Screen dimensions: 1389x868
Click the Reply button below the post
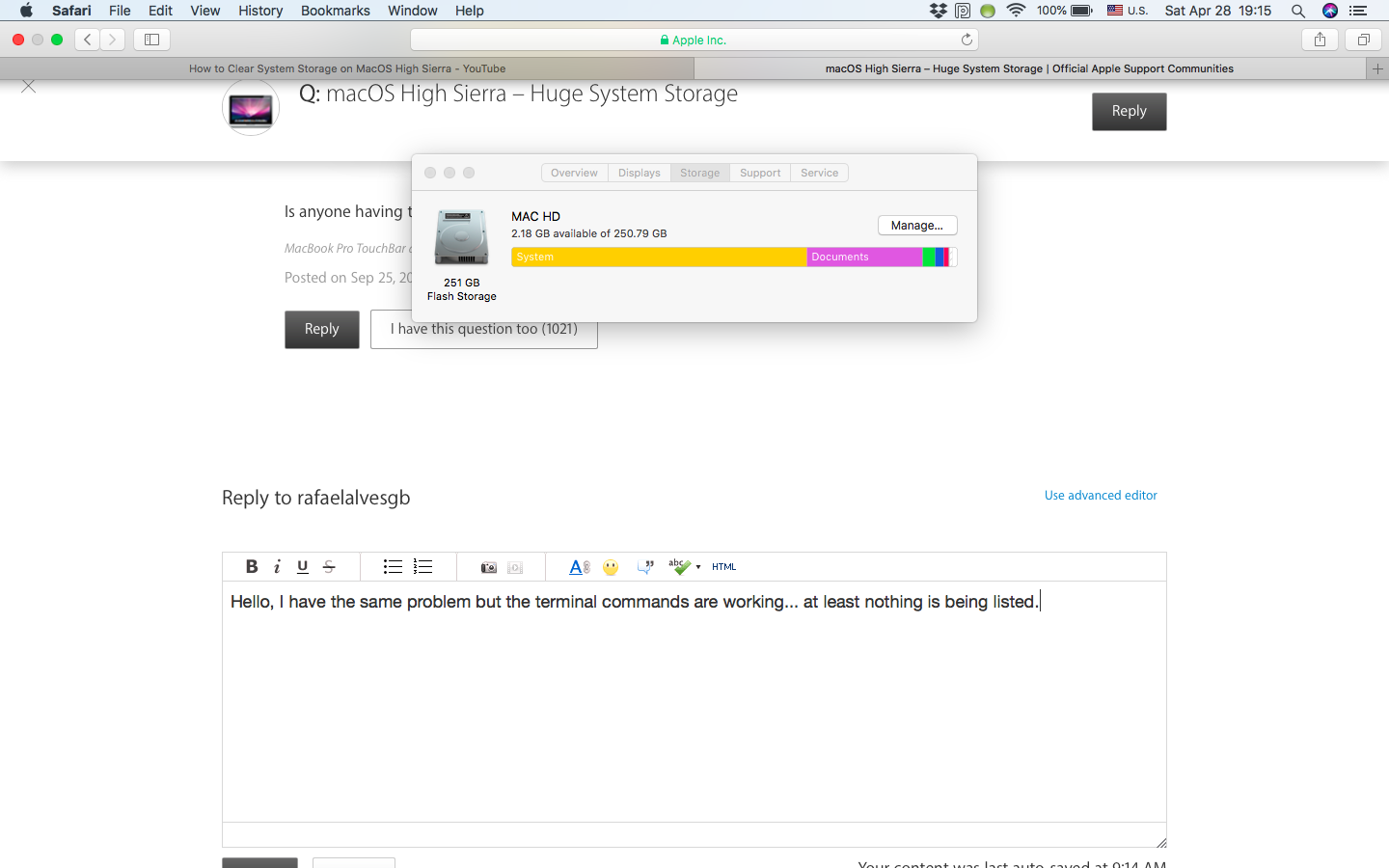pyautogui.click(x=322, y=329)
